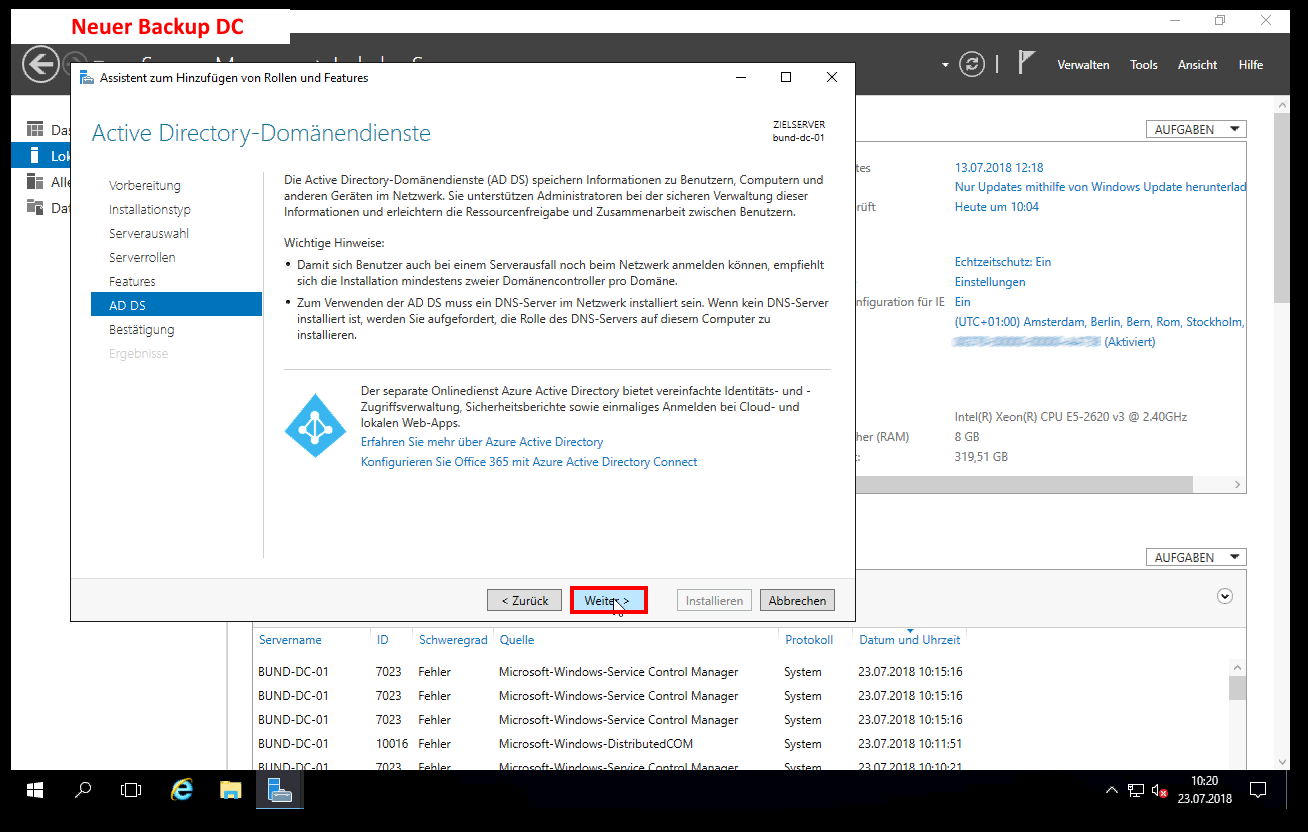Image resolution: width=1308 pixels, height=832 pixels.
Task: Click the Weiter button
Action: point(608,600)
